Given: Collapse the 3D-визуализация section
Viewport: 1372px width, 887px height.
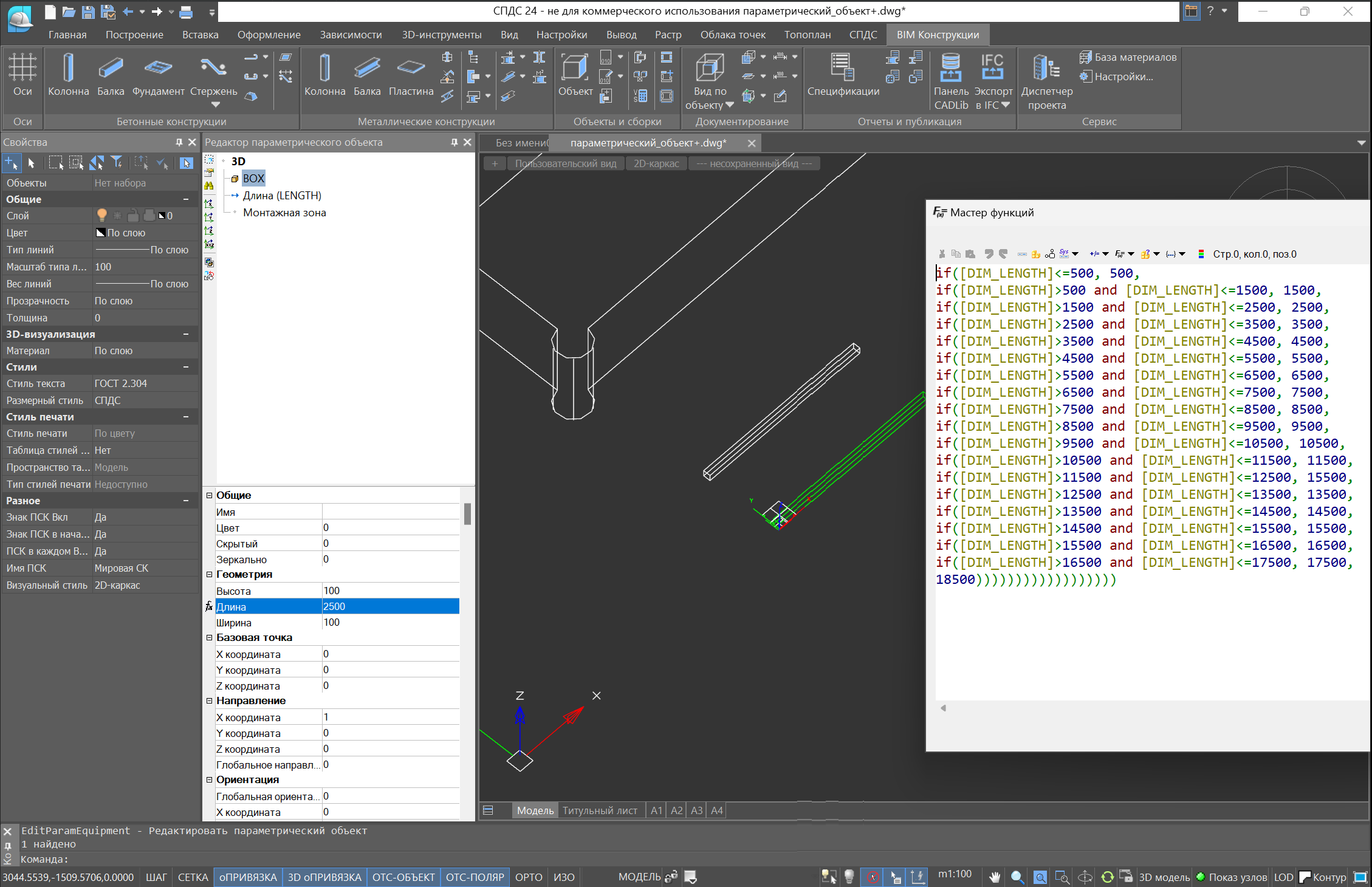Looking at the screenshot, I should pos(186,334).
